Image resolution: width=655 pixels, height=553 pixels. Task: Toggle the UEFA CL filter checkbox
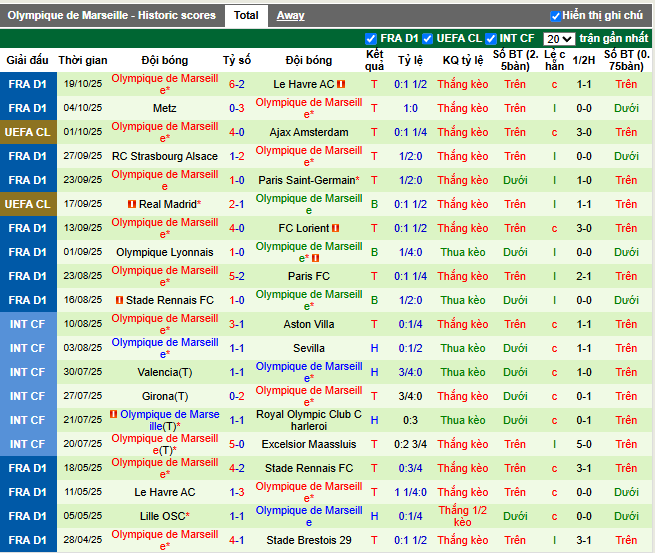428,39
